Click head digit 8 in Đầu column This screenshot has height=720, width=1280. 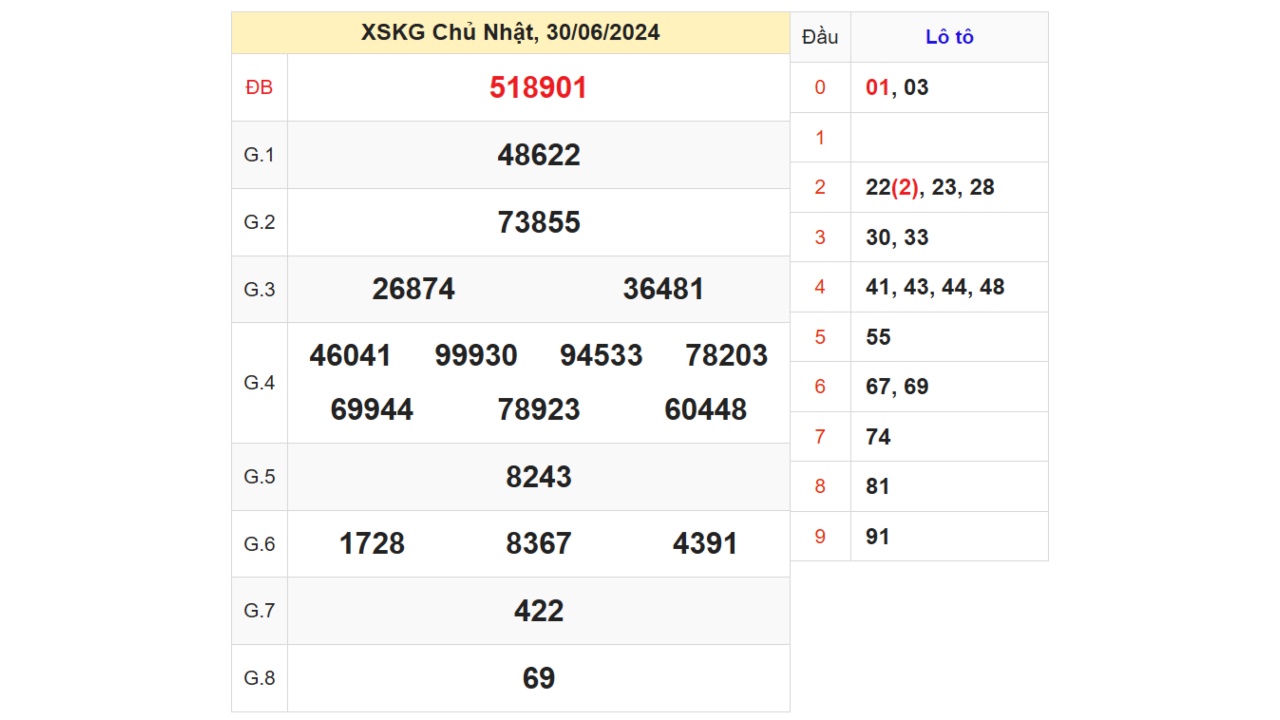click(x=820, y=487)
